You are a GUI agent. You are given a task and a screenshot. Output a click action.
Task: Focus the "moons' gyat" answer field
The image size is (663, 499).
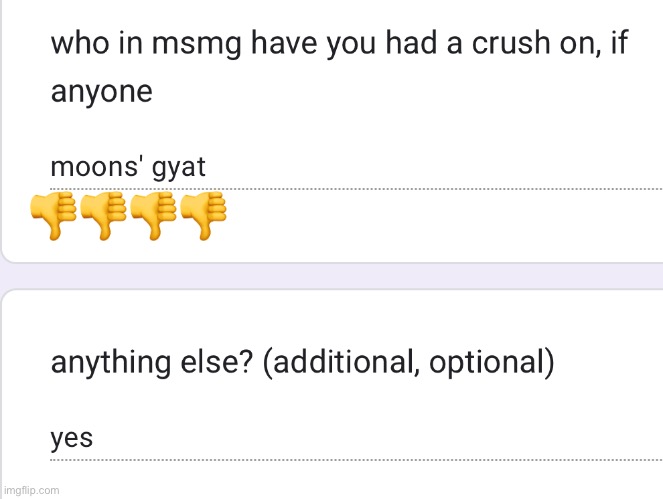[350, 167]
